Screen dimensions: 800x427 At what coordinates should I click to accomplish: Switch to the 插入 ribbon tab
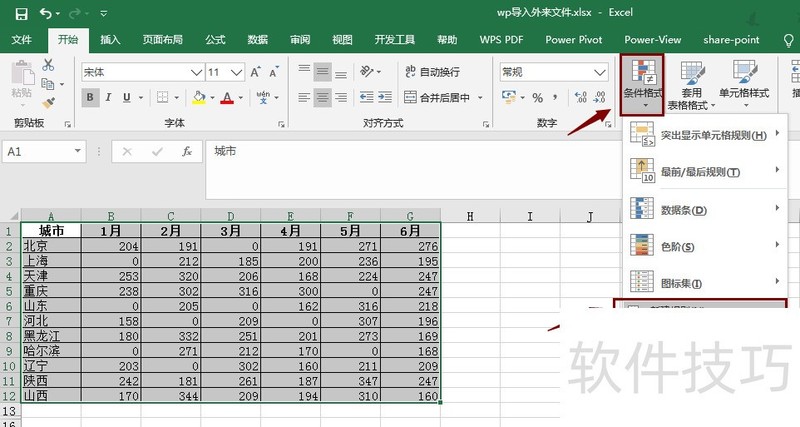click(110, 40)
